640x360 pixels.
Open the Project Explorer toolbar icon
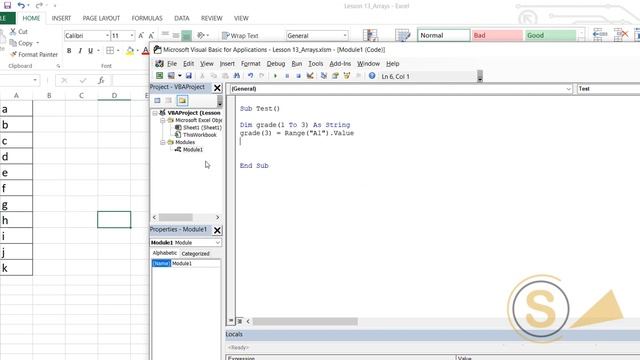coord(324,76)
